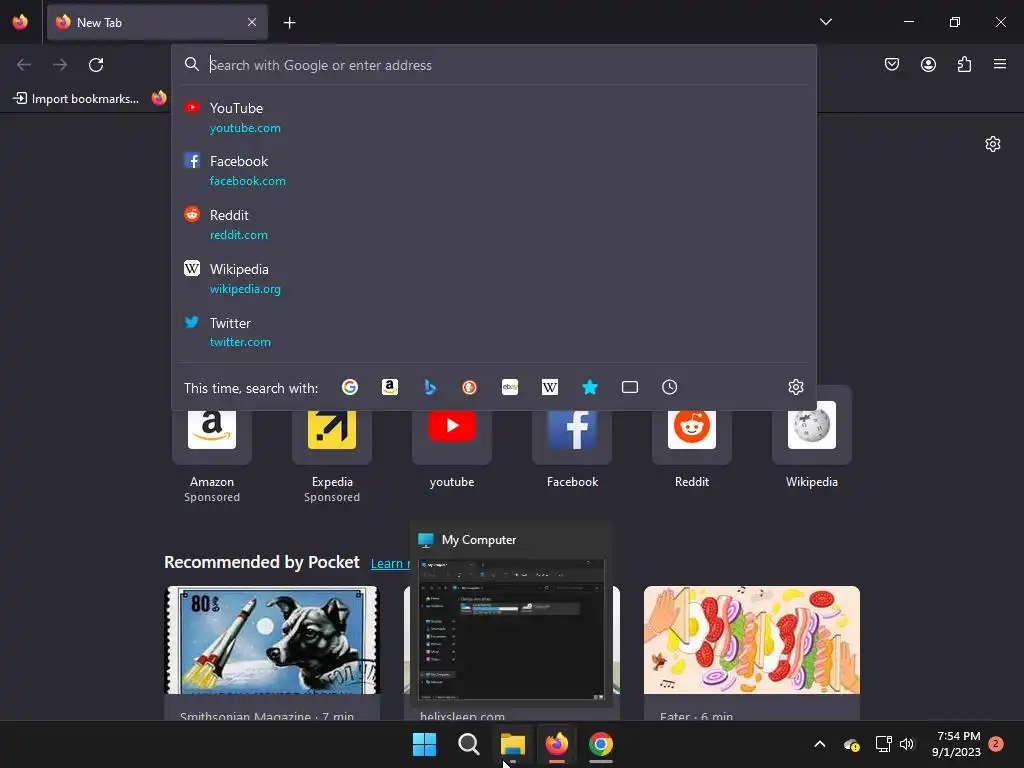Search history using the clock icon
Screen dimensions: 1024x768
point(669,387)
